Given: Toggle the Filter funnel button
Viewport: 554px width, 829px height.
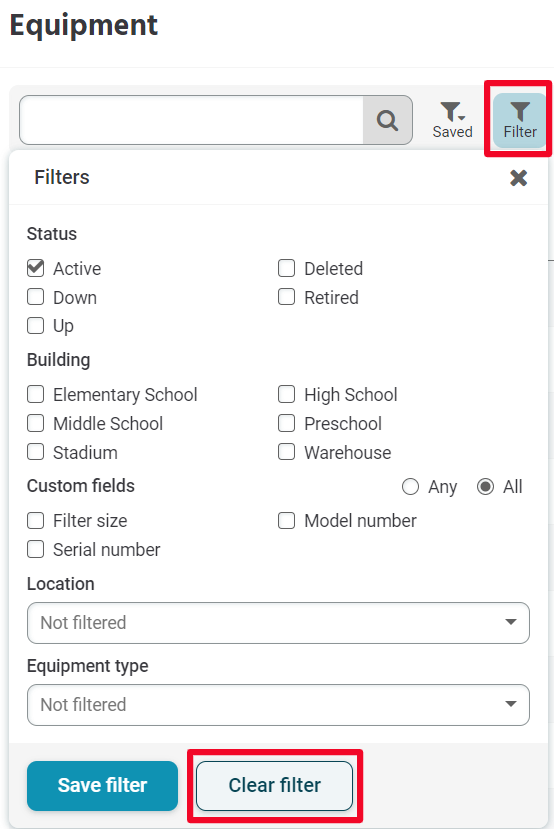Looking at the screenshot, I should click(520, 120).
